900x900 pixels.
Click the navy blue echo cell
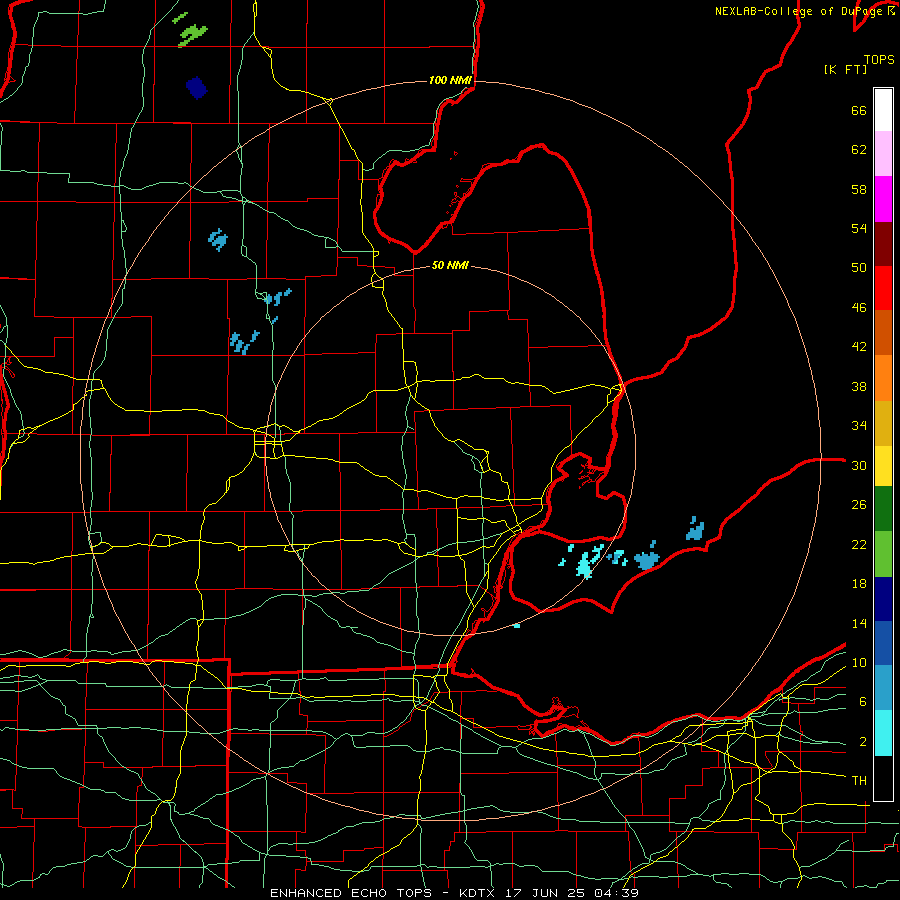pyautogui.click(x=196, y=88)
